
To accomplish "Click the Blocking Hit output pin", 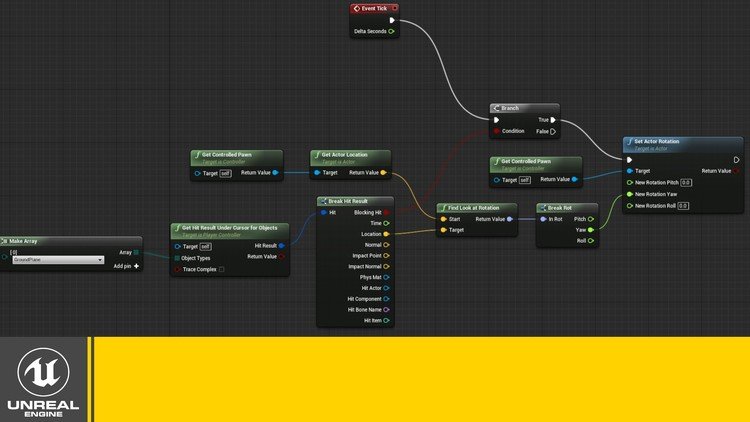I will pos(386,212).
